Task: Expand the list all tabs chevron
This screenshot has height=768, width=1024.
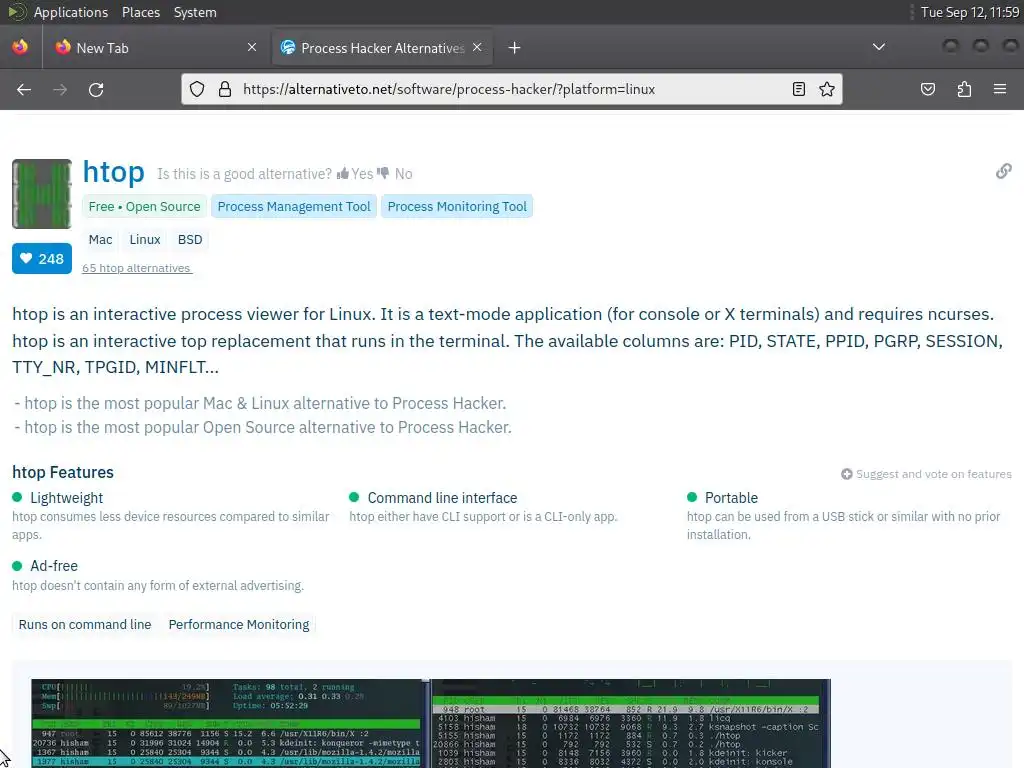Action: tap(879, 47)
